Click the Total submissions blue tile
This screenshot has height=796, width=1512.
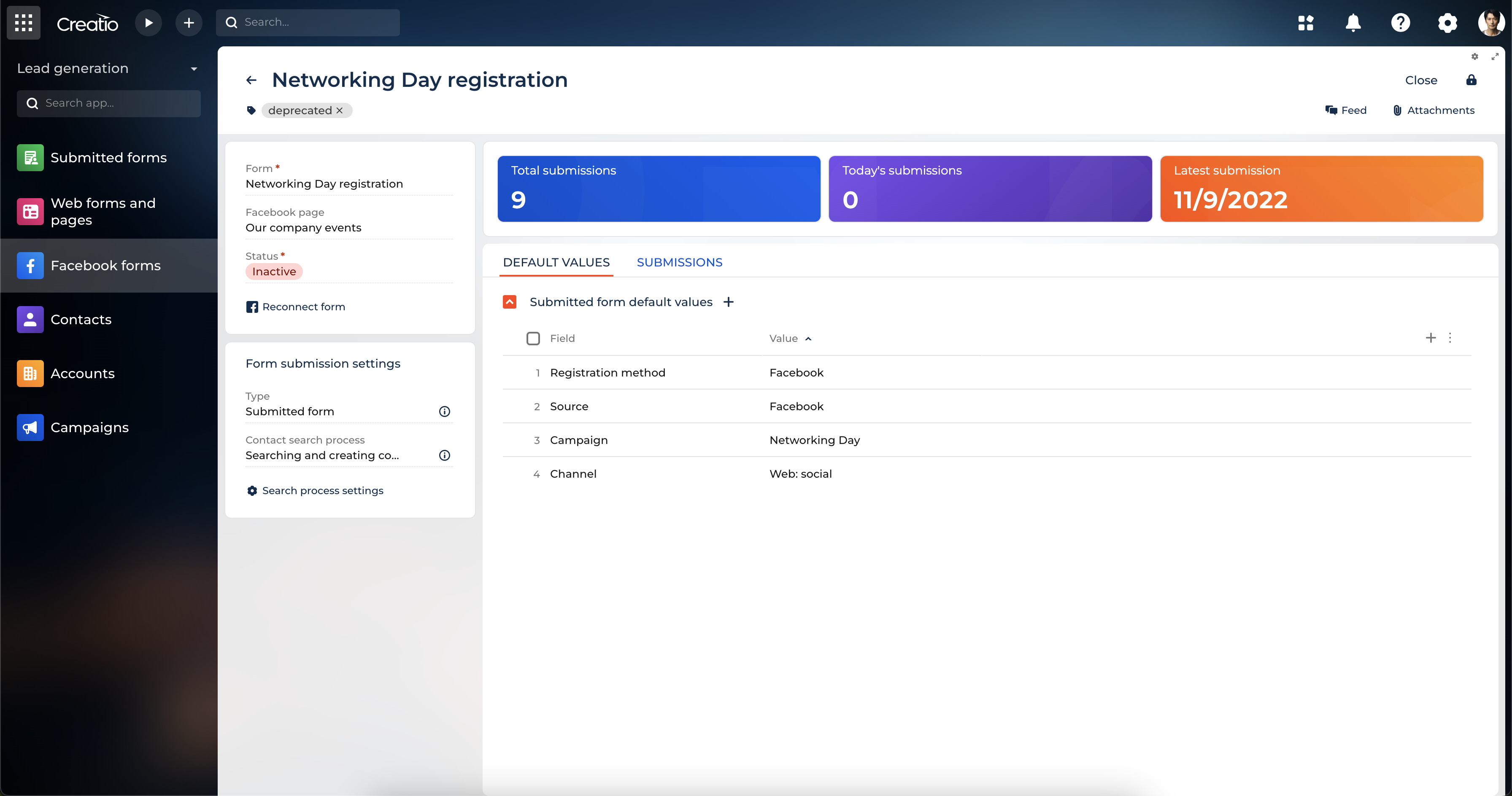tap(659, 188)
